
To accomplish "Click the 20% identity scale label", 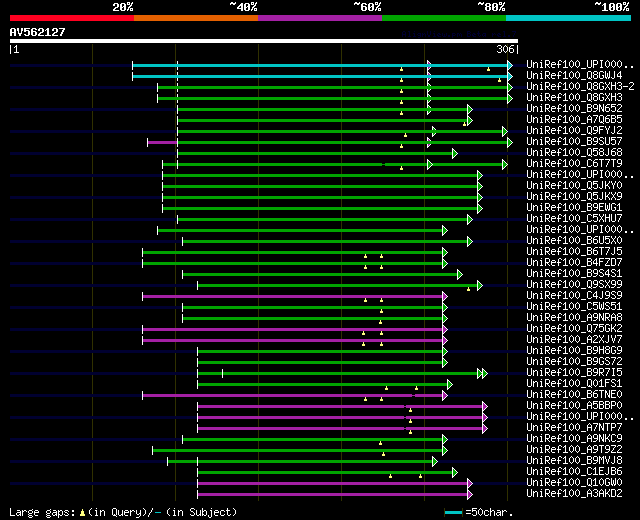I will 123,7.
